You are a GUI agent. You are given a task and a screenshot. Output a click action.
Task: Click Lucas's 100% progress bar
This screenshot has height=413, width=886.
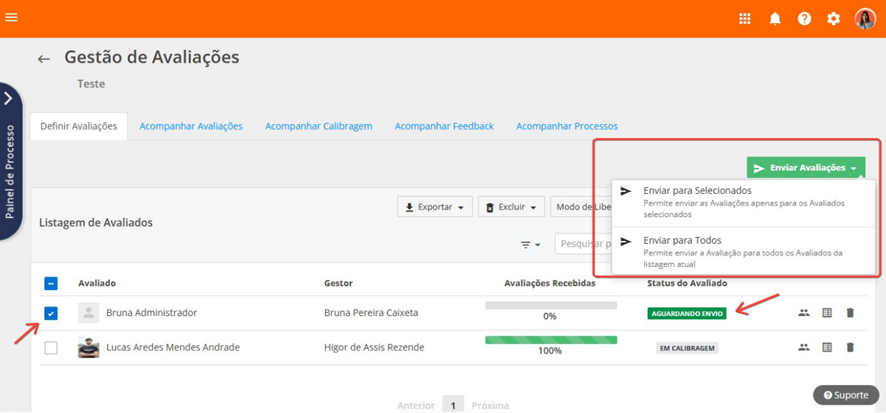tap(550, 340)
